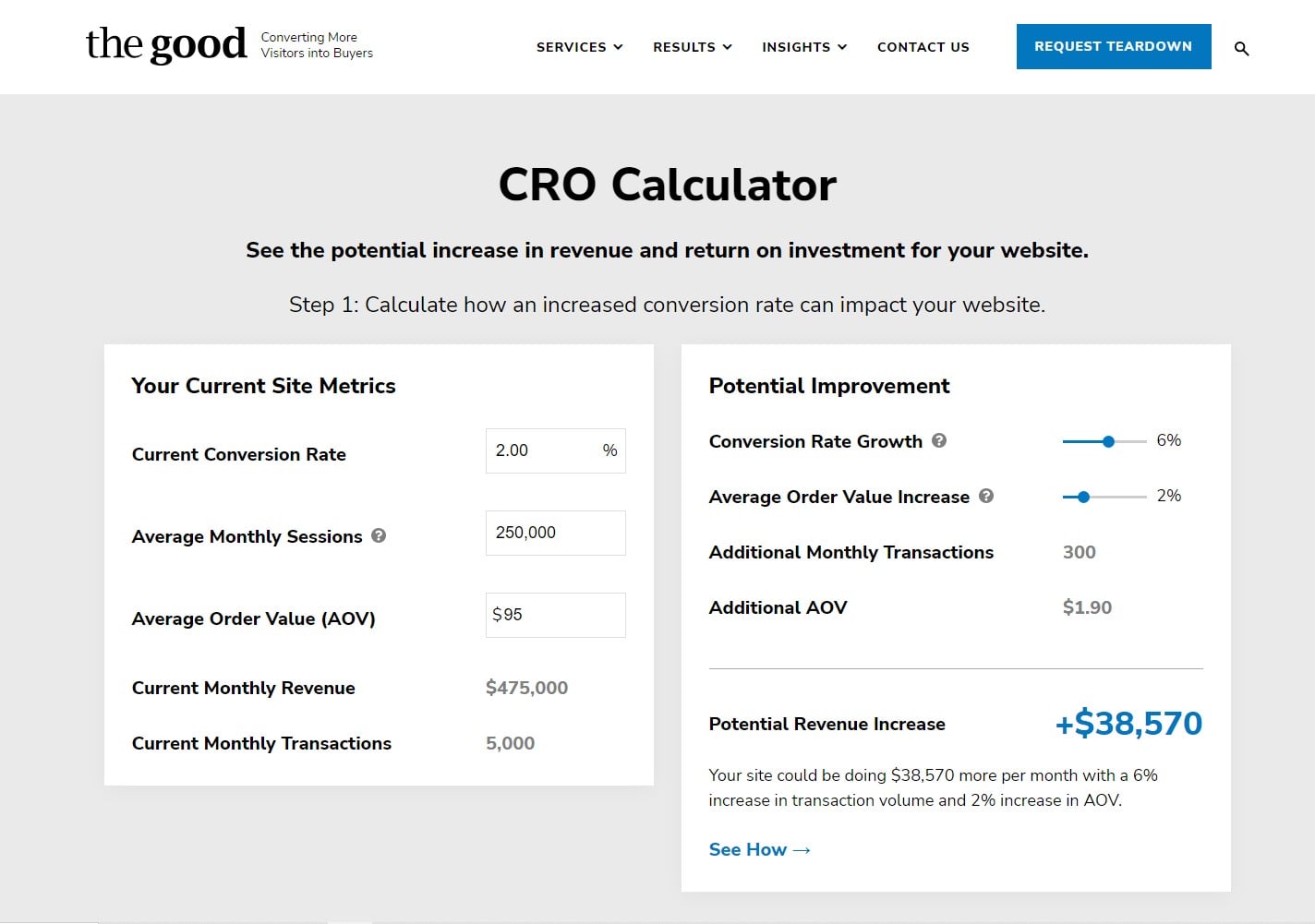Expand the Results dropdown menu
This screenshot has width=1315, height=924.
coord(692,47)
